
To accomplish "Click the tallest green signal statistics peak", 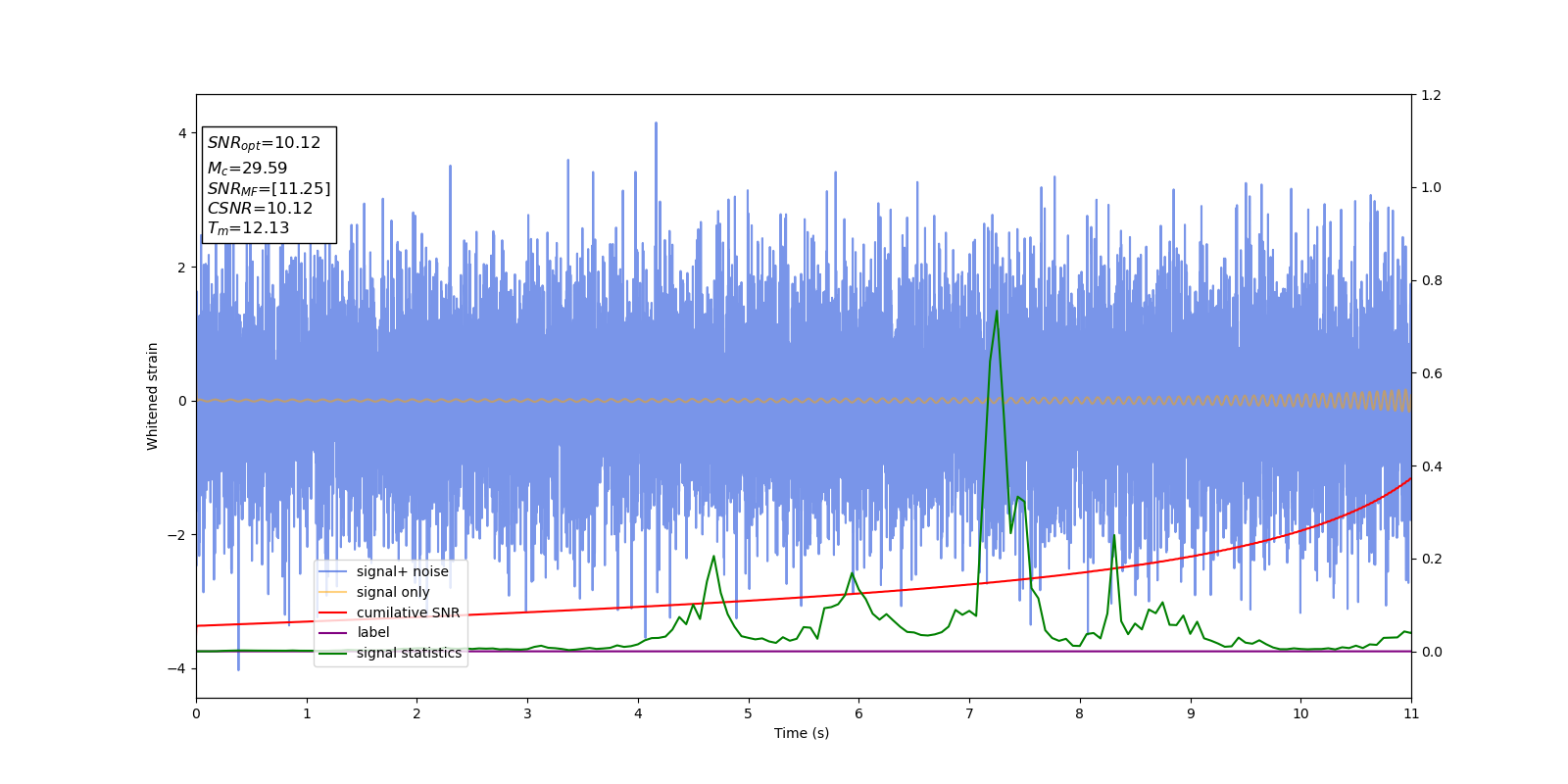I will tap(997, 312).
